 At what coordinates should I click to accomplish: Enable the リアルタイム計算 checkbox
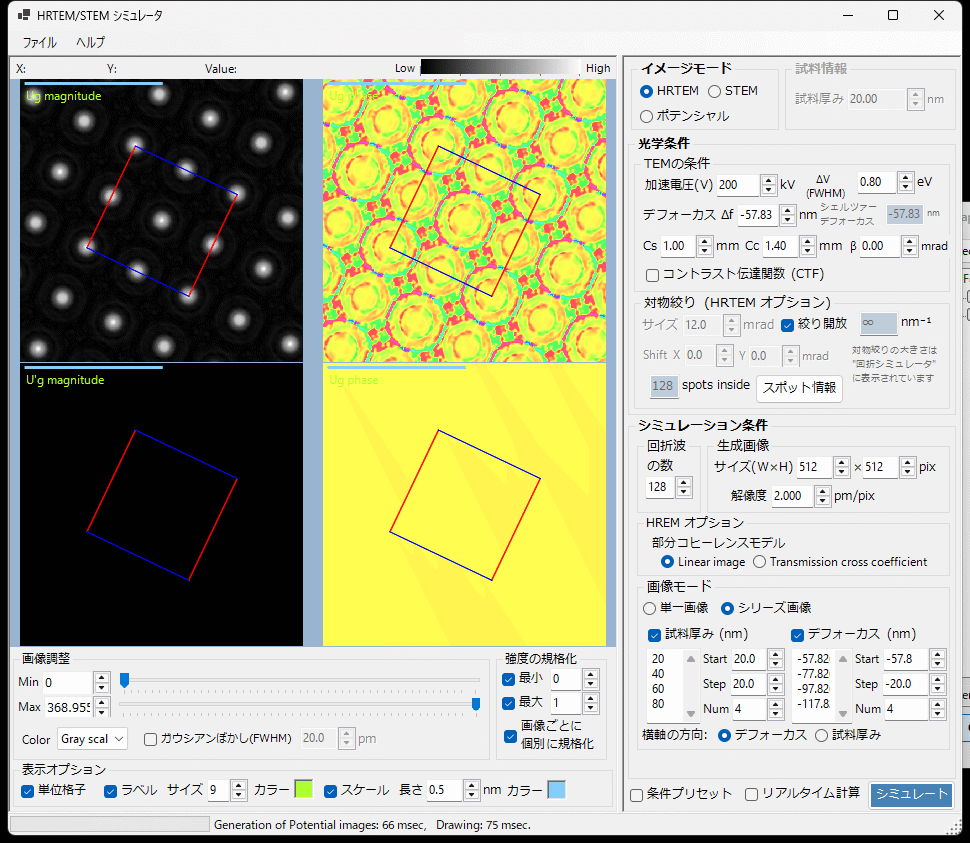[751, 794]
